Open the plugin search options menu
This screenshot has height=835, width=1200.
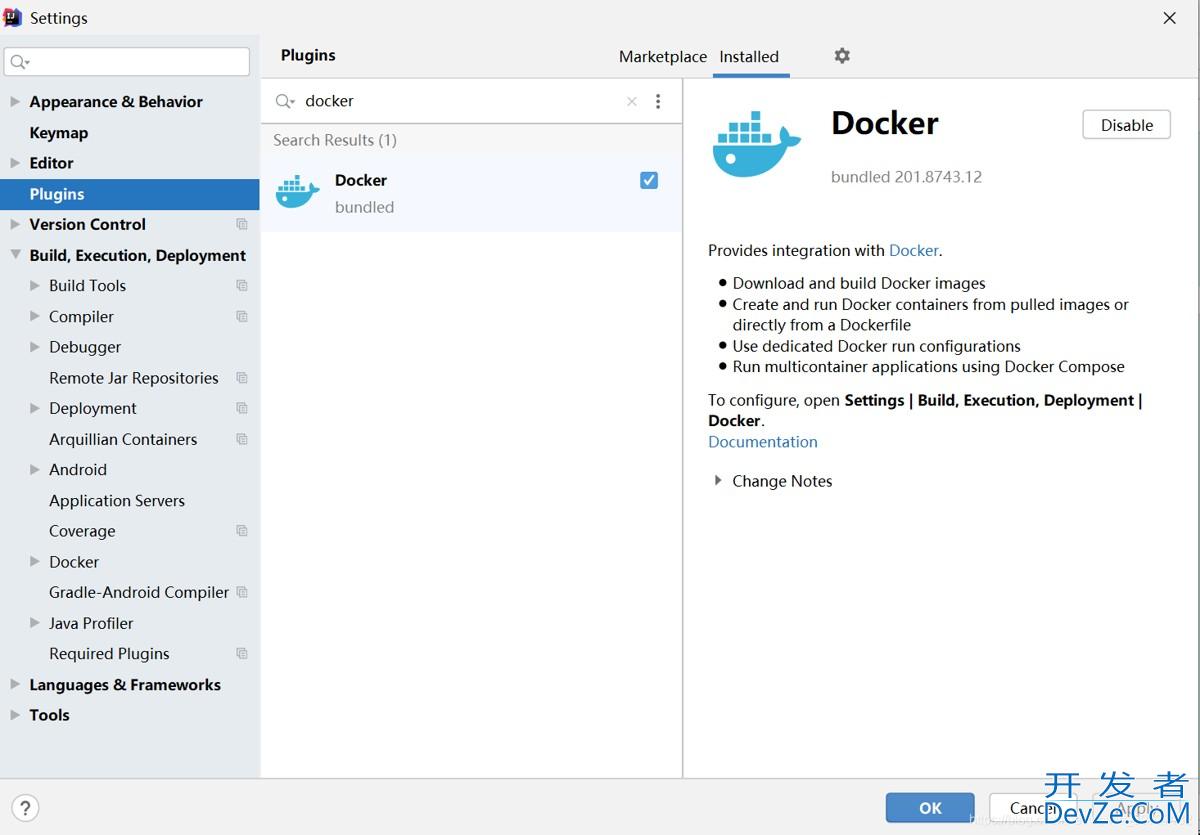pos(658,101)
